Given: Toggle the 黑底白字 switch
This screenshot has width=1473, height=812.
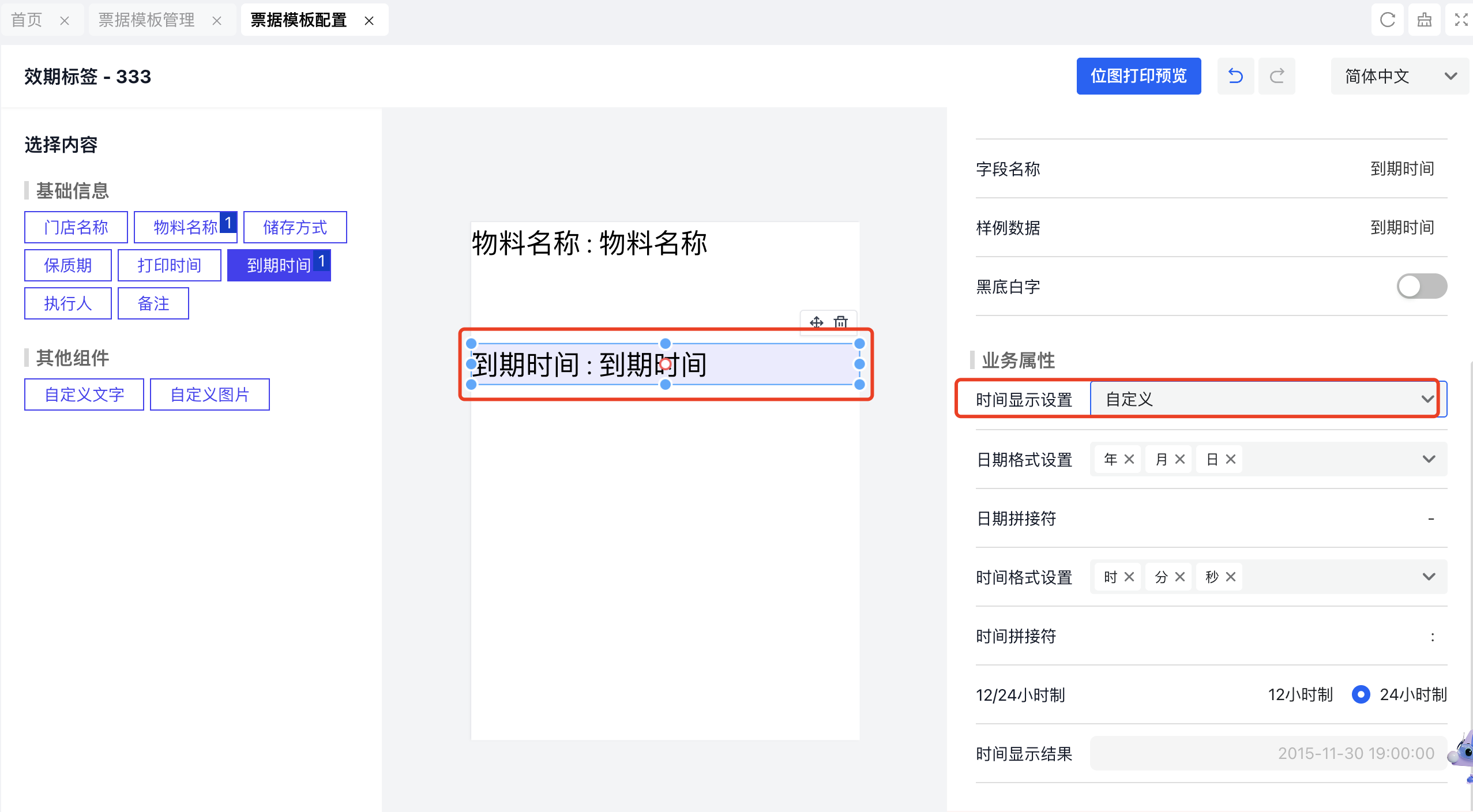Looking at the screenshot, I should pyautogui.click(x=1421, y=286).
